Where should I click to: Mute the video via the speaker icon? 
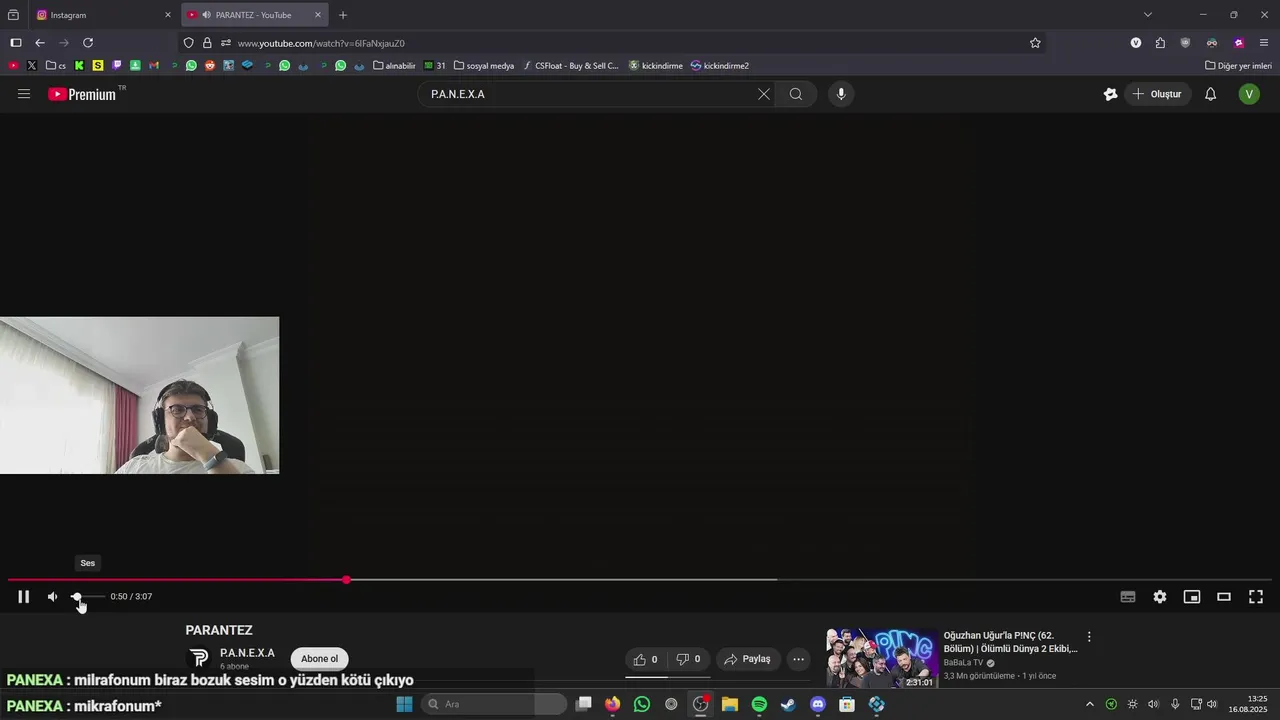[x=53, y=597]
